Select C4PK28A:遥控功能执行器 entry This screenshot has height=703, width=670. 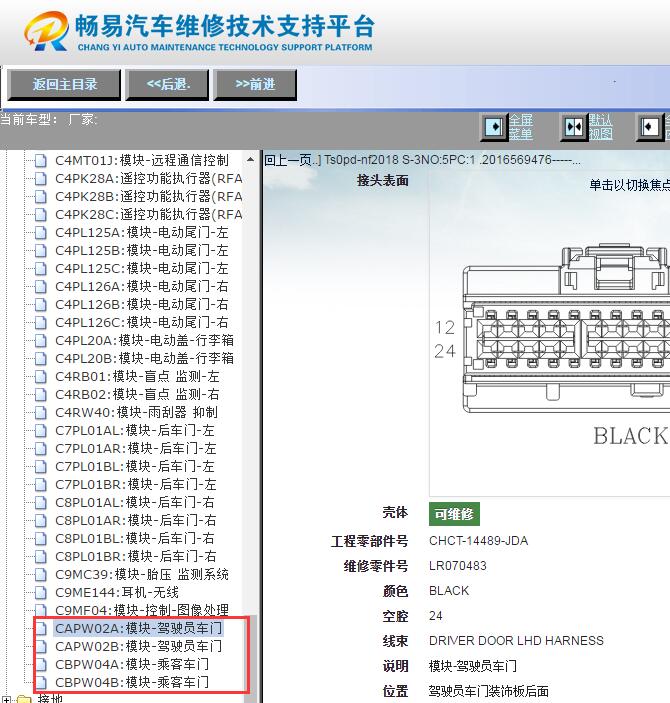click(x=148, y=178)
